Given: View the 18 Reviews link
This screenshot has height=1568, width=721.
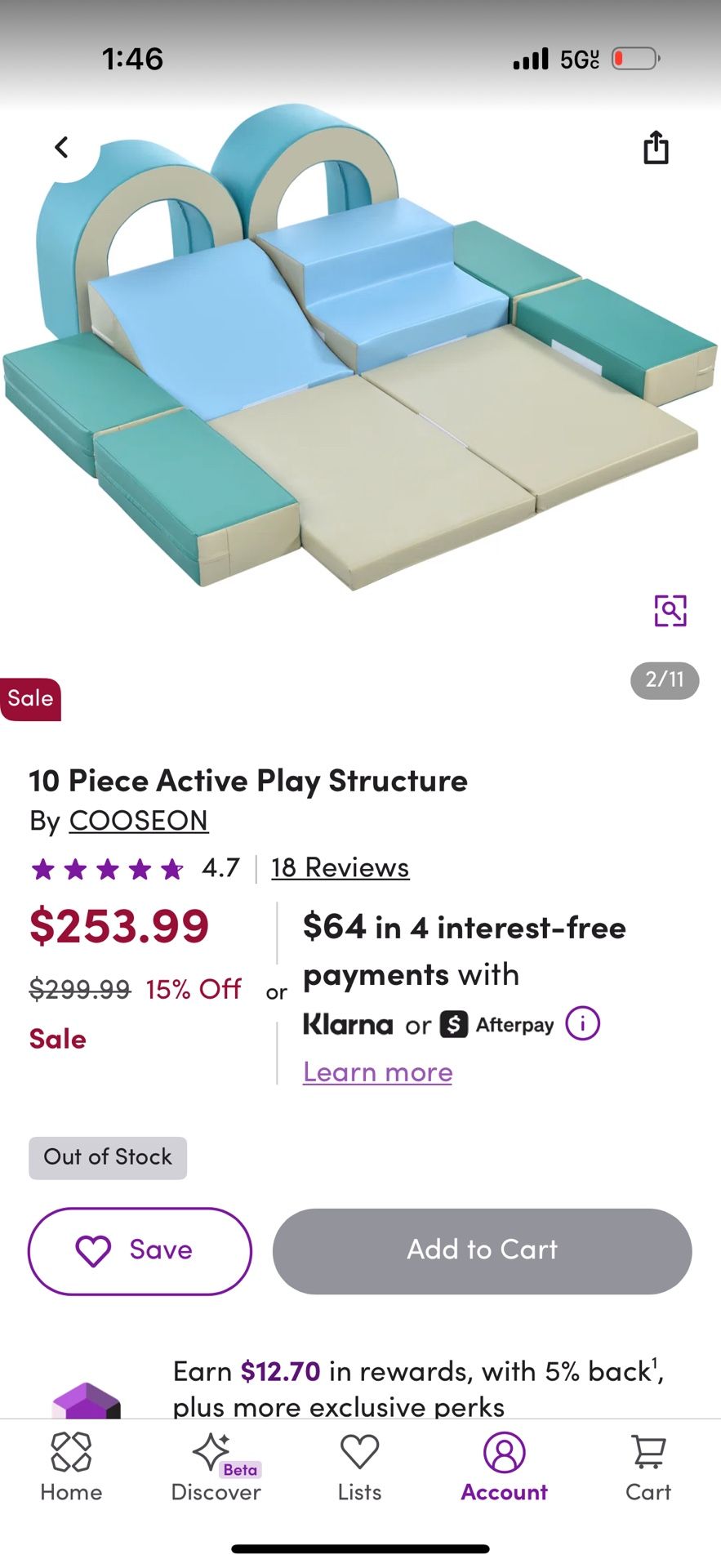Looking at the screenshot, I should (340, 867).
